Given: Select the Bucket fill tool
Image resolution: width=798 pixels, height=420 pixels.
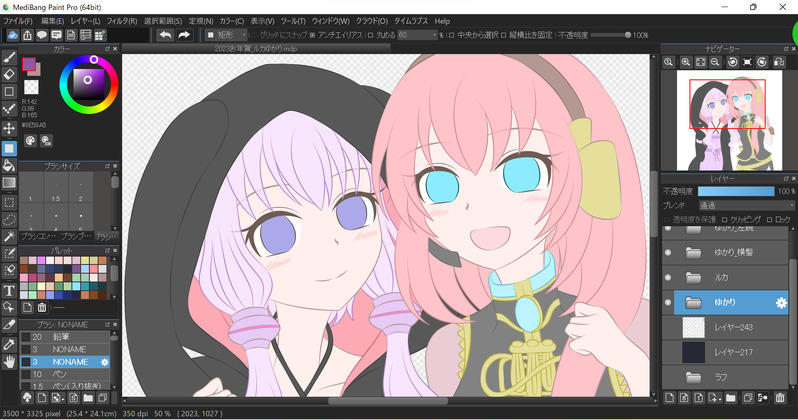Looking at the screenshot, I should click(9, 165).
